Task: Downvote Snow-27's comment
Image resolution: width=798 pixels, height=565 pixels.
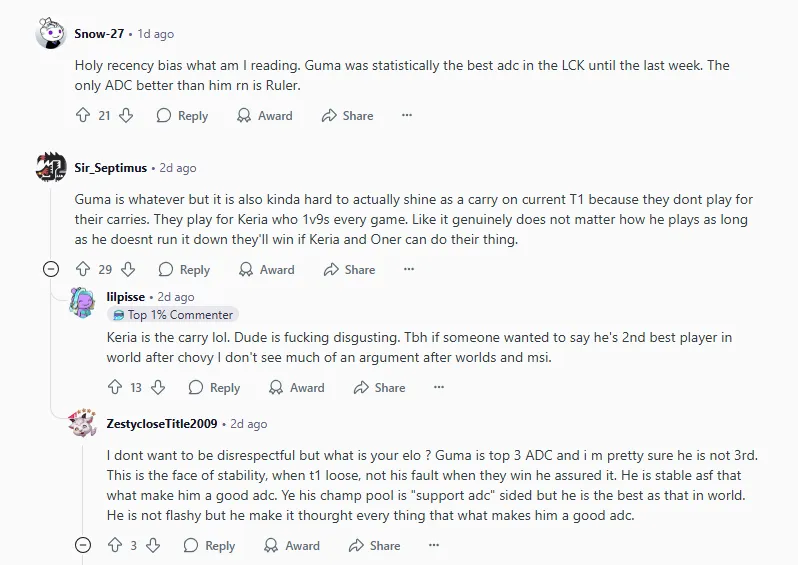Action: click(x=126, y=116)
